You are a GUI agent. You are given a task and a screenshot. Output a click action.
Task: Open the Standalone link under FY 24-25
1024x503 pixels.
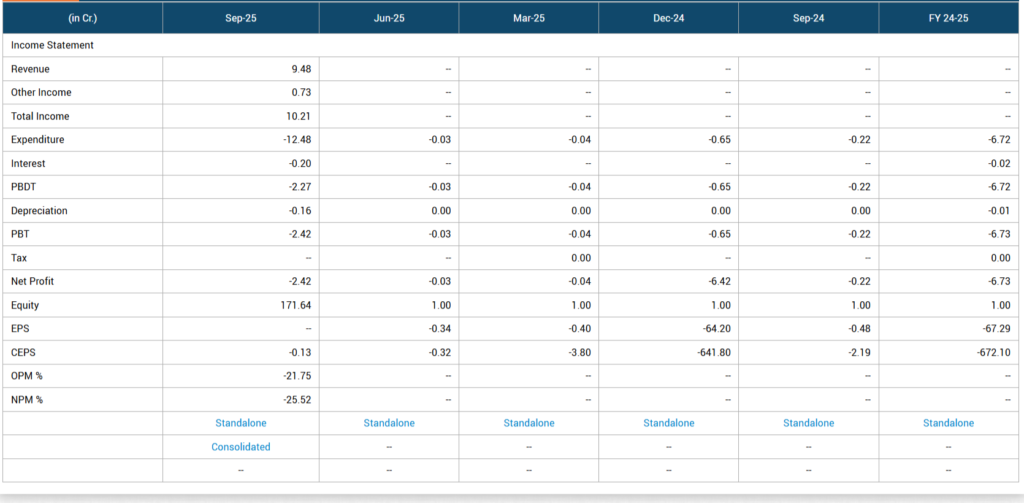[x=948, y=423]
